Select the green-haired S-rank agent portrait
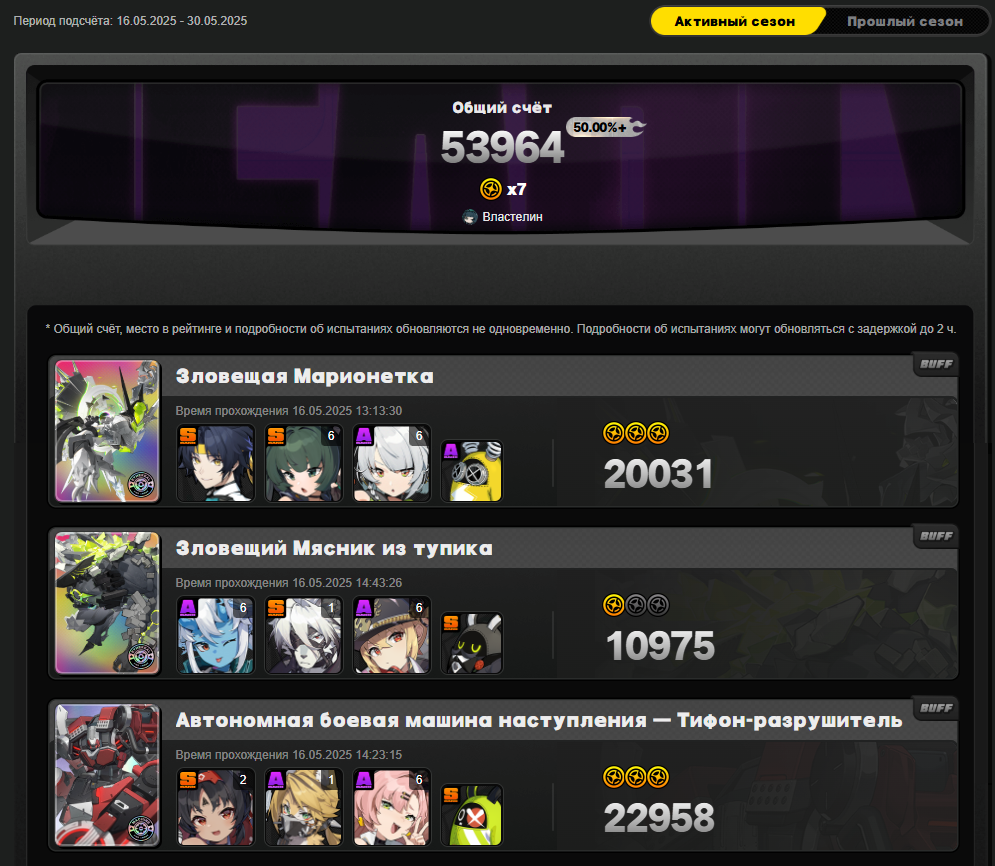Image resolution: width=995 pixels, height=866 pixels. point(304,463)
